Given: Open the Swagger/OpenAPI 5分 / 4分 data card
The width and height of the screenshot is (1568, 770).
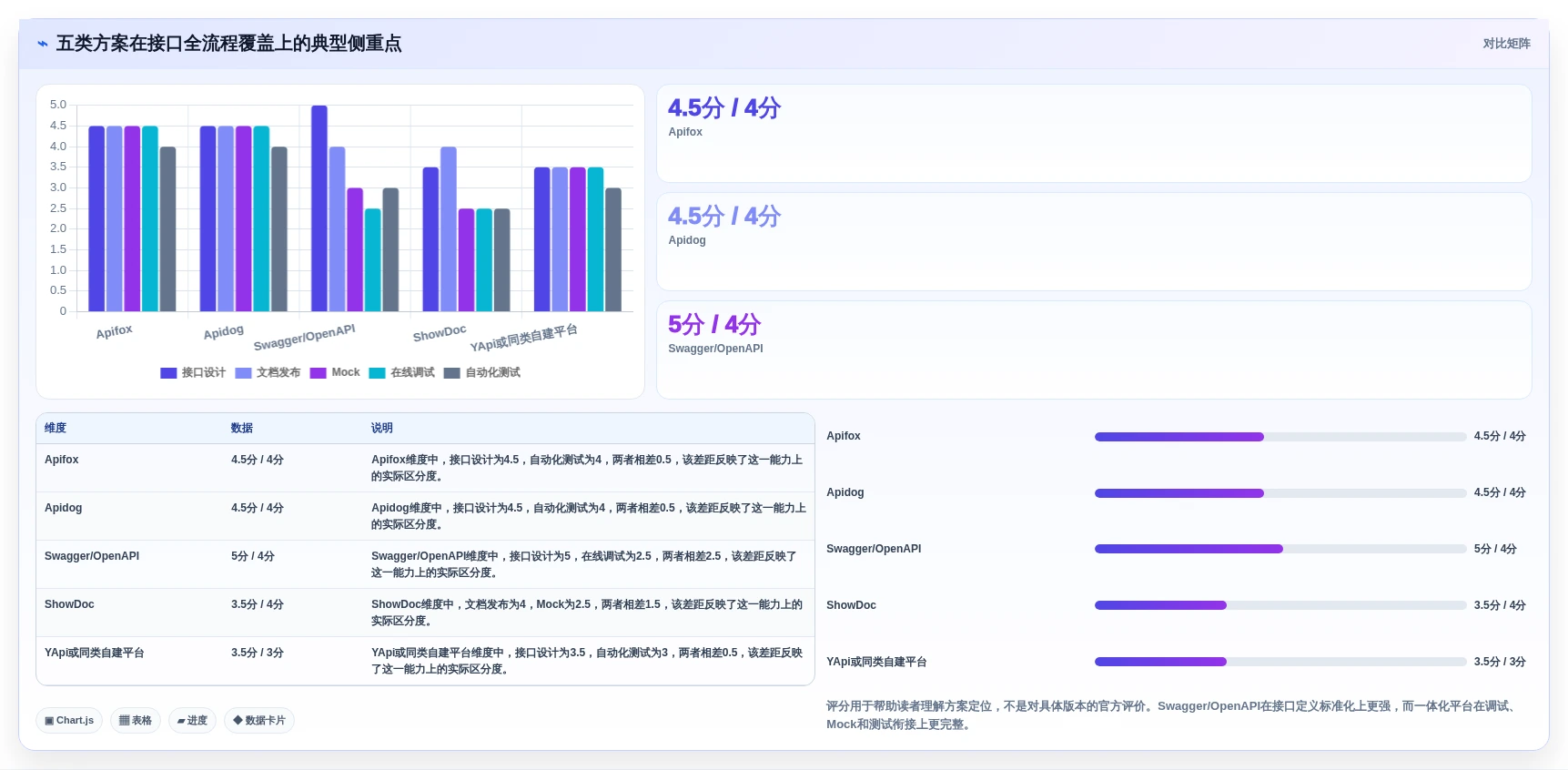Looking at the screenshot, I should pos(1094,350).
